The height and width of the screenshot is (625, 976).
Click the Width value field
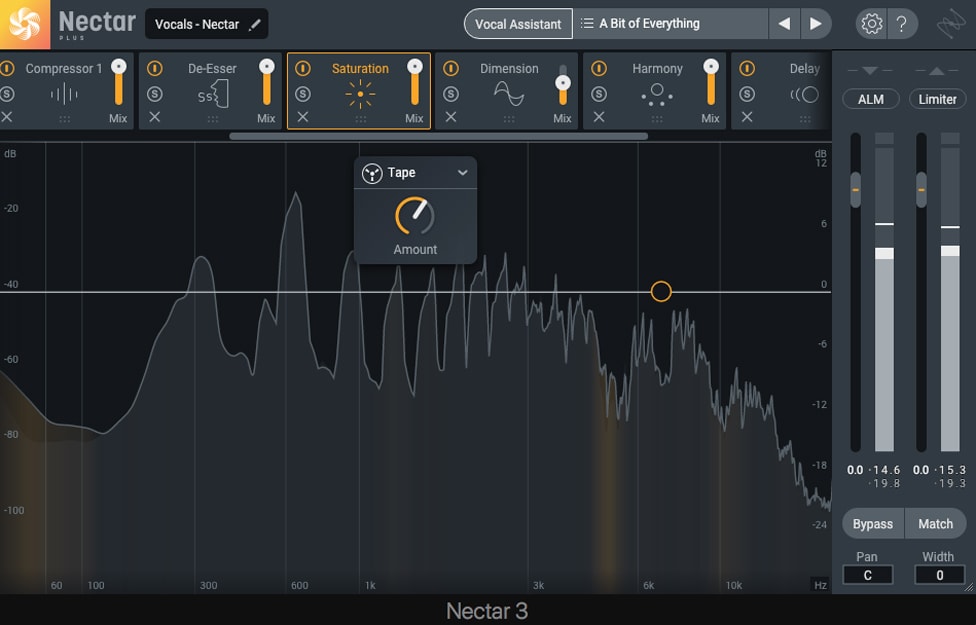(939, 575)
